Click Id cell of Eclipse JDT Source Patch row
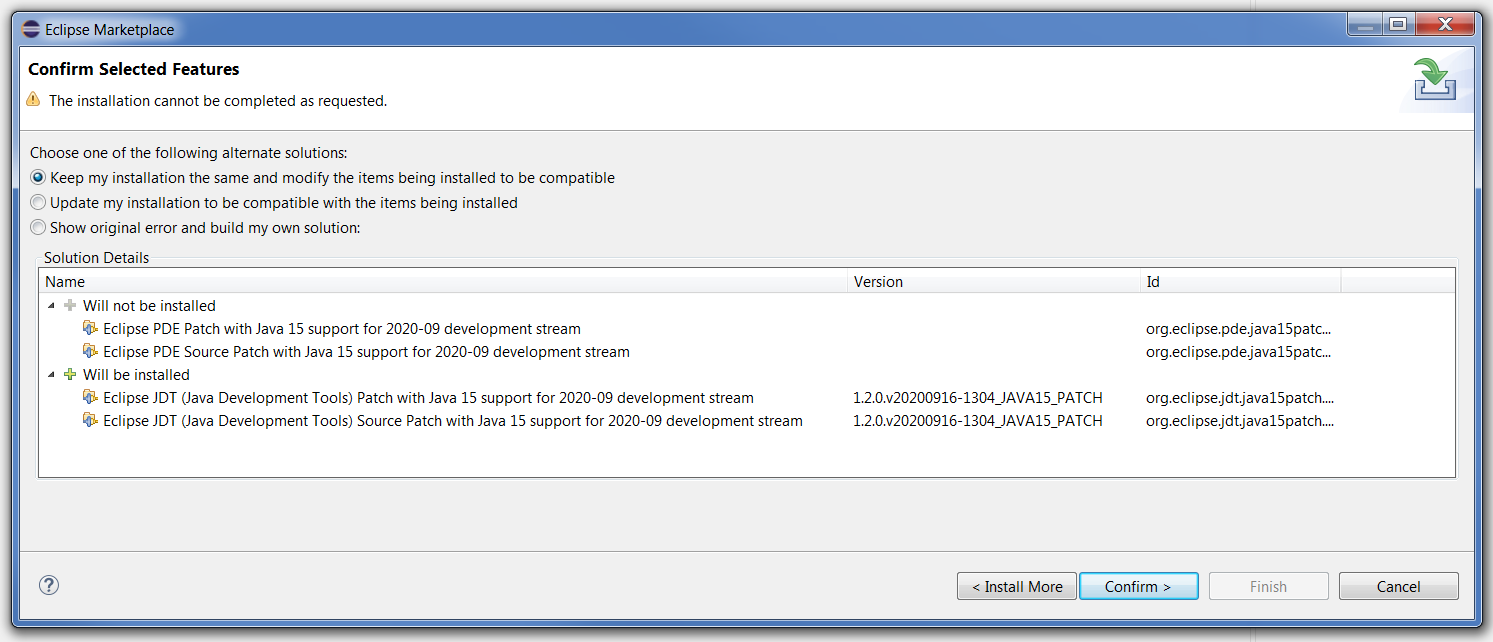The height and width of the screenshot is (642, 1493). pos(1240,420)
